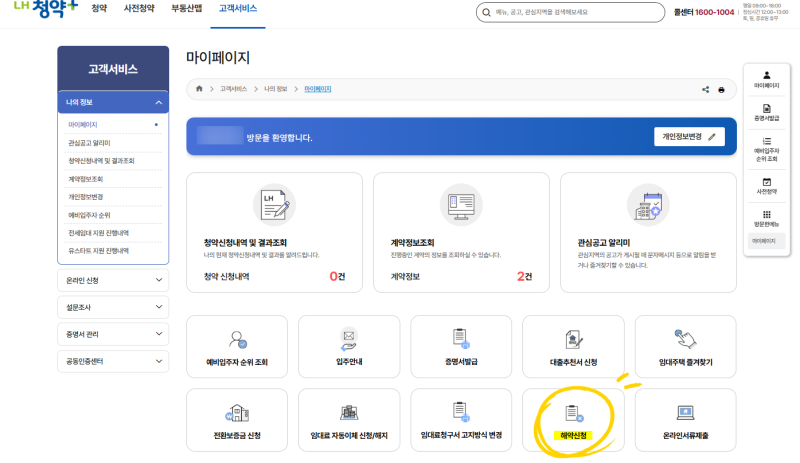Select 마이페이지 in sidebar
800x463 pixels.
pos(83,125)
